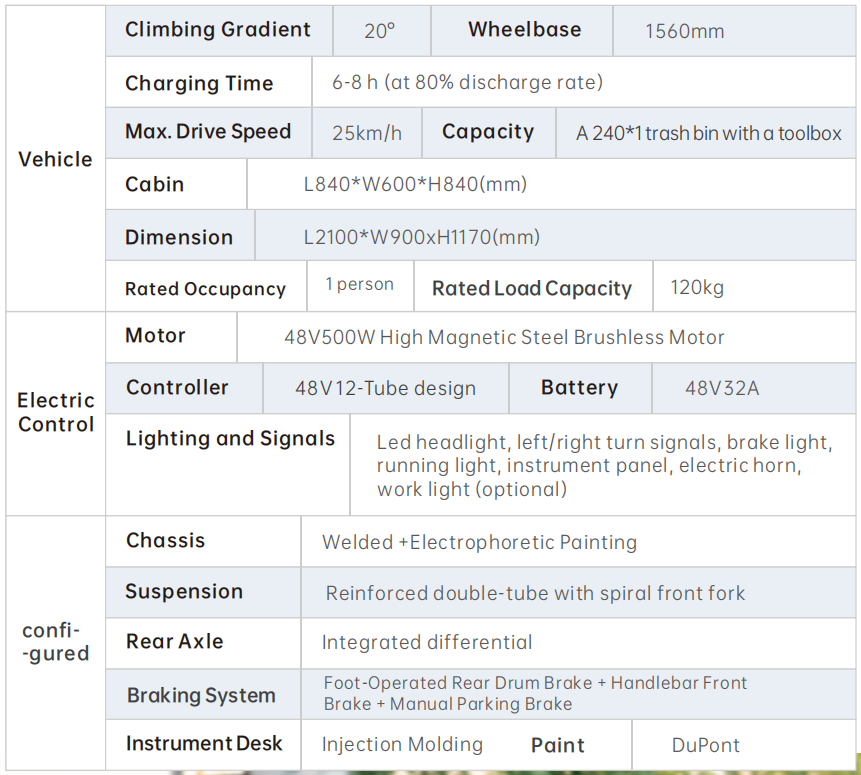Click the Climbing Gradient label cell
Screen dimensions: 861x775
point(219,30)
